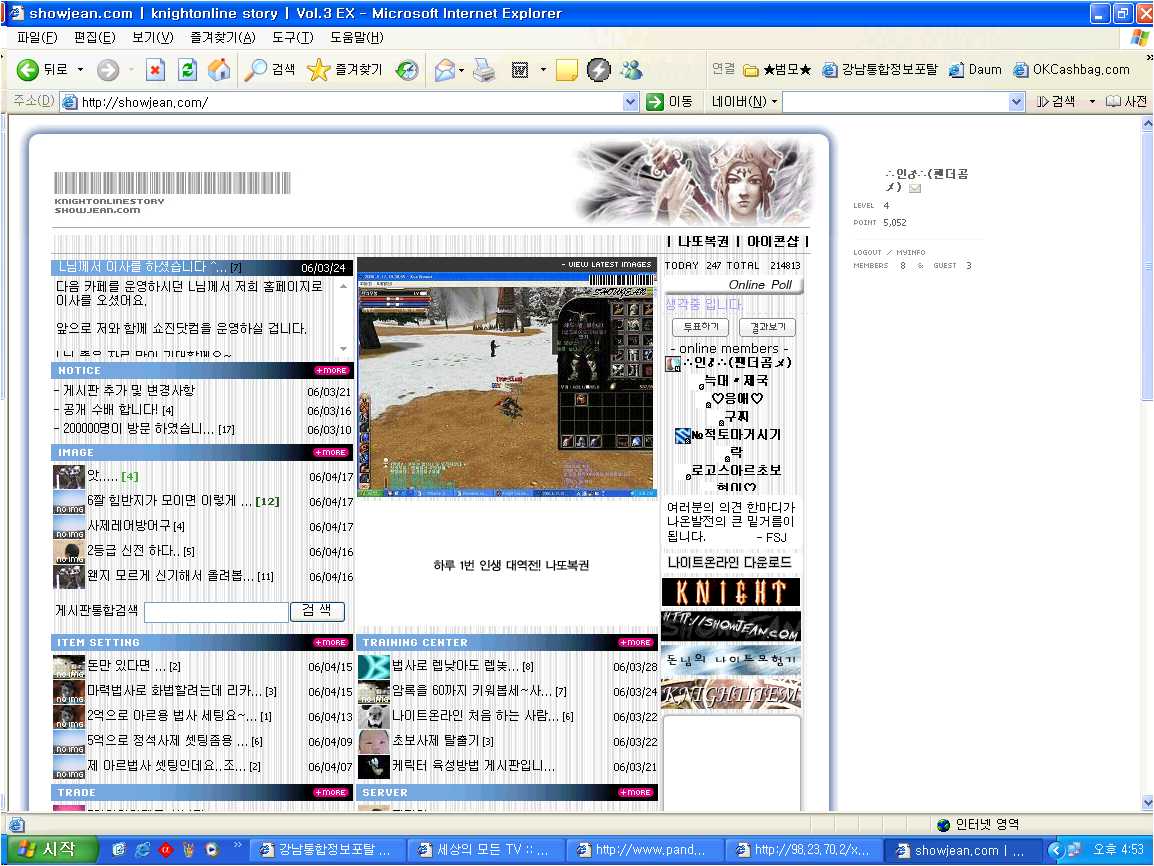Open the OKCashbag.com link shortcut
The image size is (1154, 866).
click(x=1072, y=70)
